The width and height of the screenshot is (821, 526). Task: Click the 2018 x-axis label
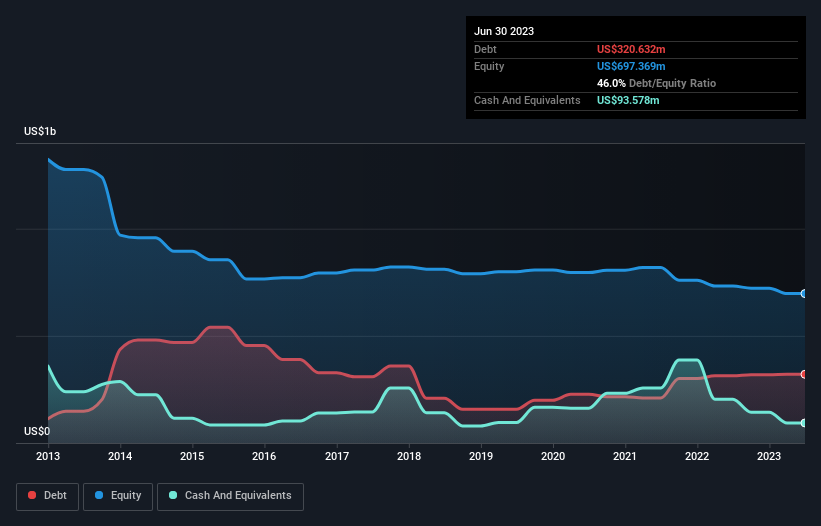tap(409, 456)
